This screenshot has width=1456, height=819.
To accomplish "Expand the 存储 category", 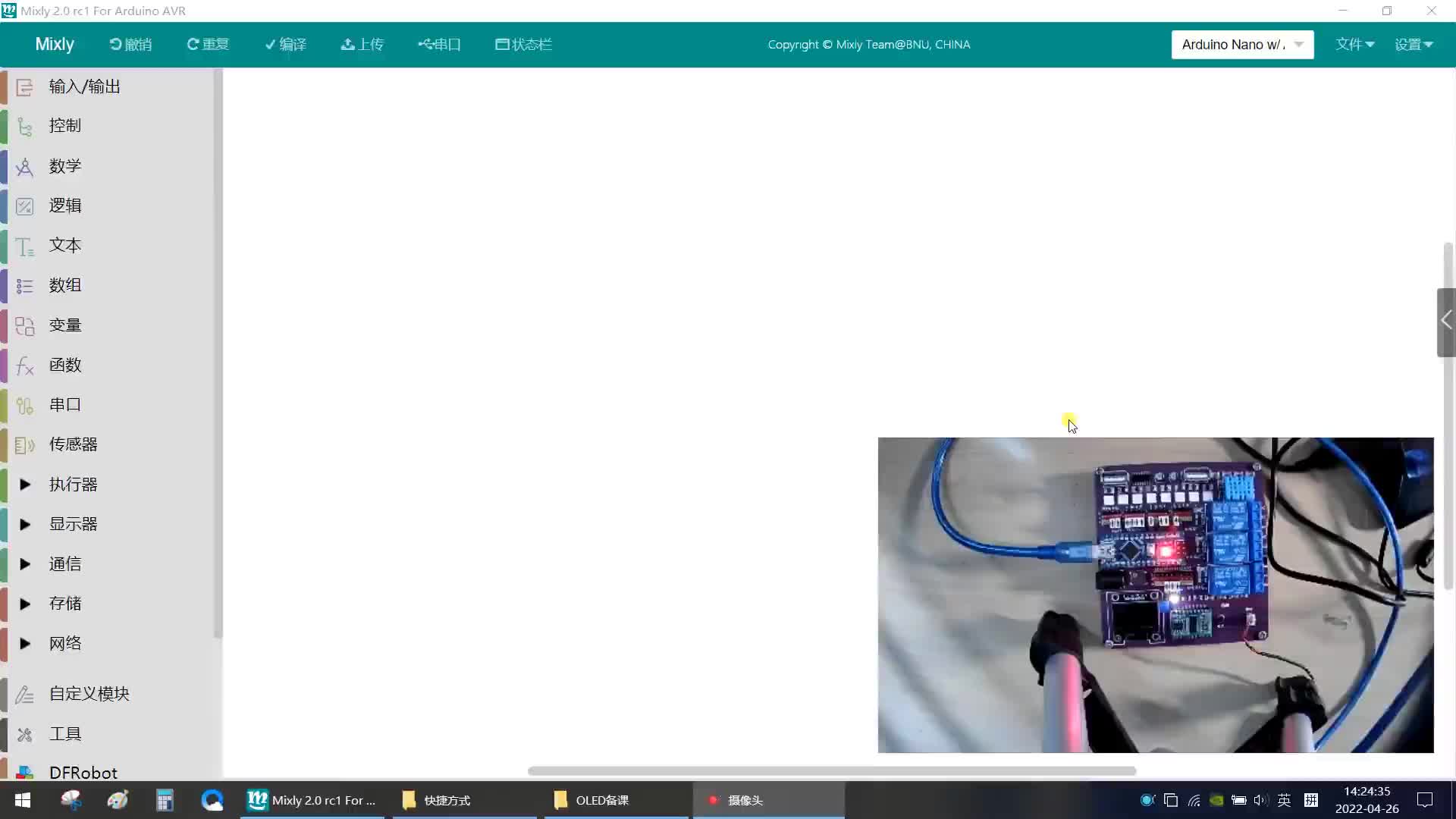I will point(25,604).
